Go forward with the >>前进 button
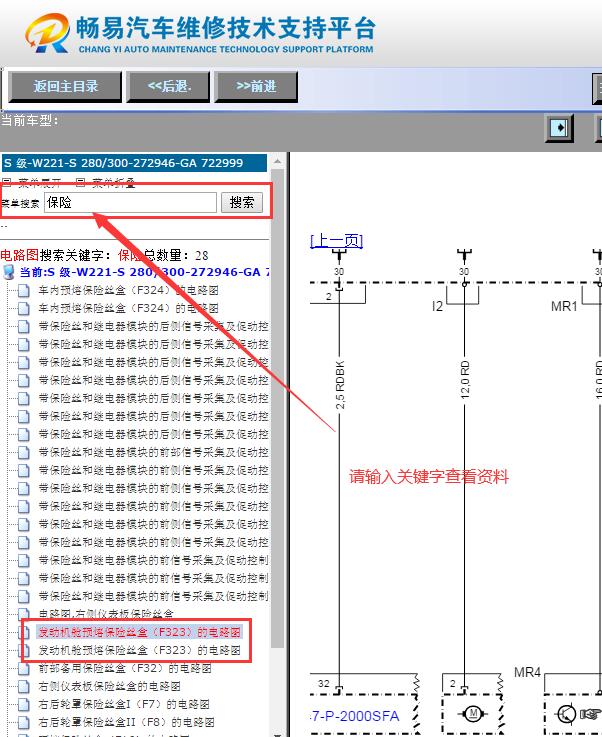Image resolution: width=602 pixels, height=737 pixels. click(x=256, y=86)
